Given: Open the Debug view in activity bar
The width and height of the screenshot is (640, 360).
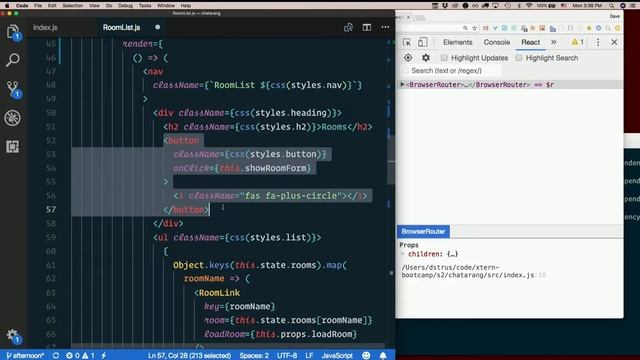Looking at the screenshot, I should (x=13, y=118).
